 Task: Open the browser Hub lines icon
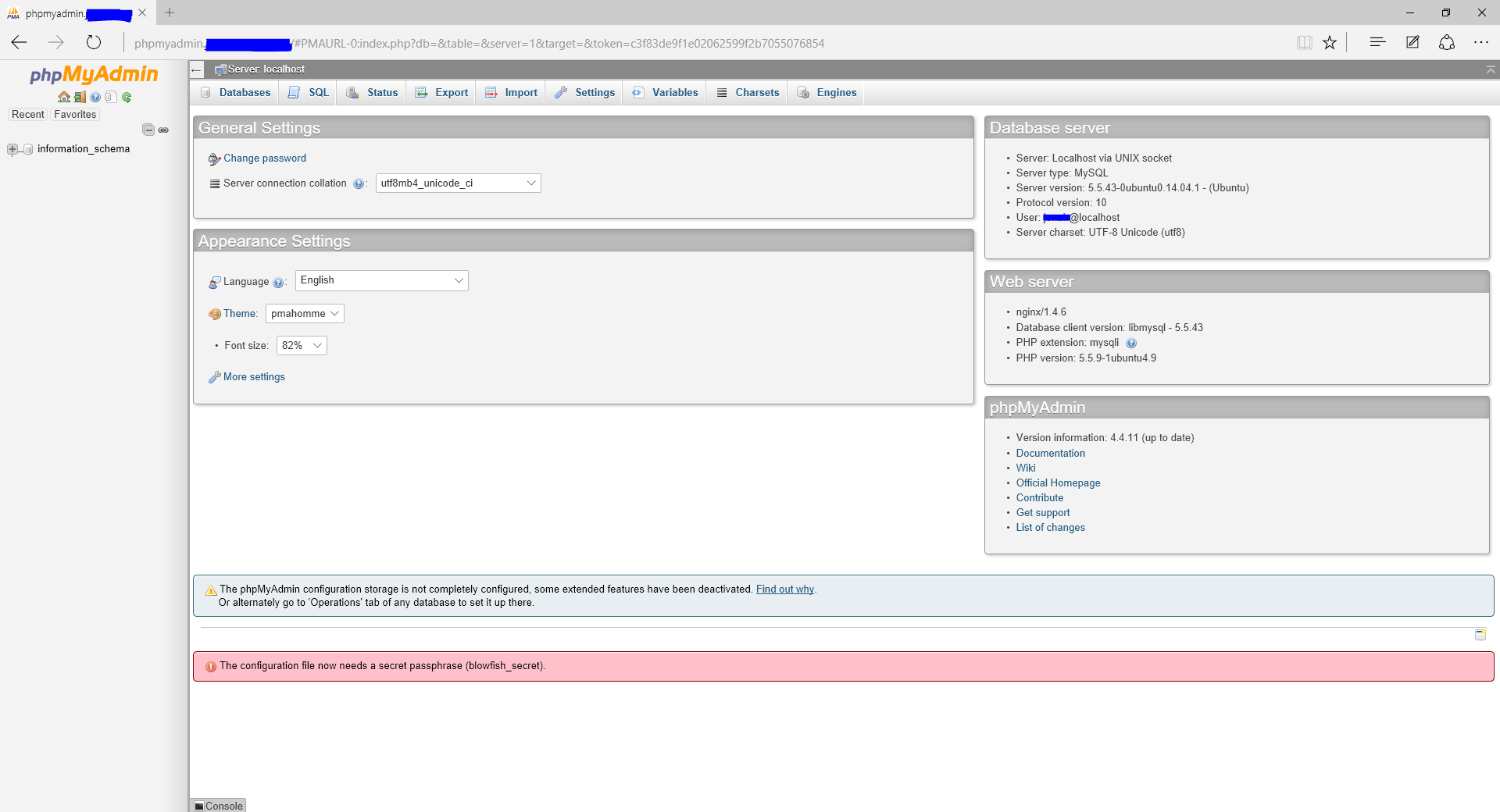point(1377,41)
